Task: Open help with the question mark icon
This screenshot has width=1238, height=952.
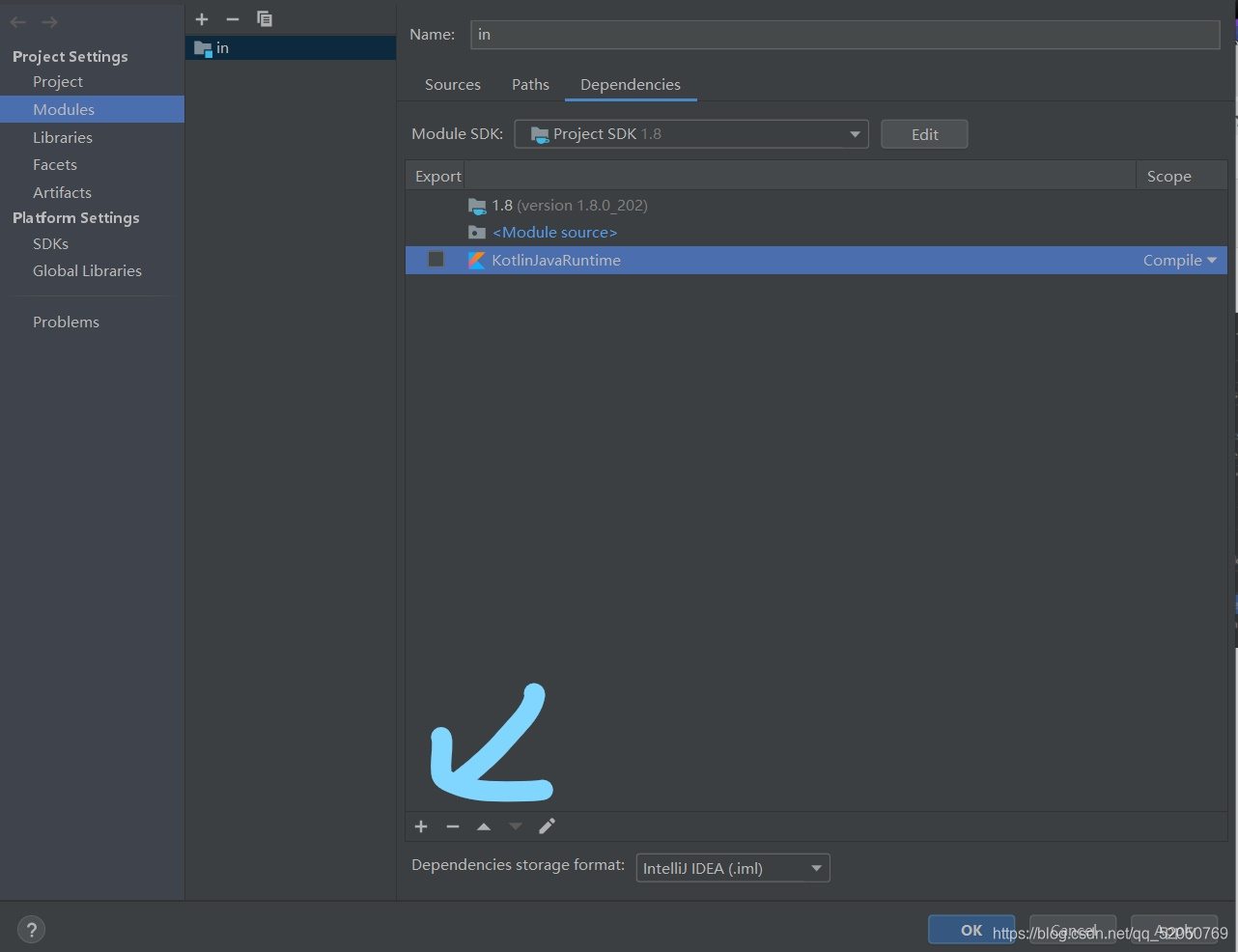Action: pos(31,930)
